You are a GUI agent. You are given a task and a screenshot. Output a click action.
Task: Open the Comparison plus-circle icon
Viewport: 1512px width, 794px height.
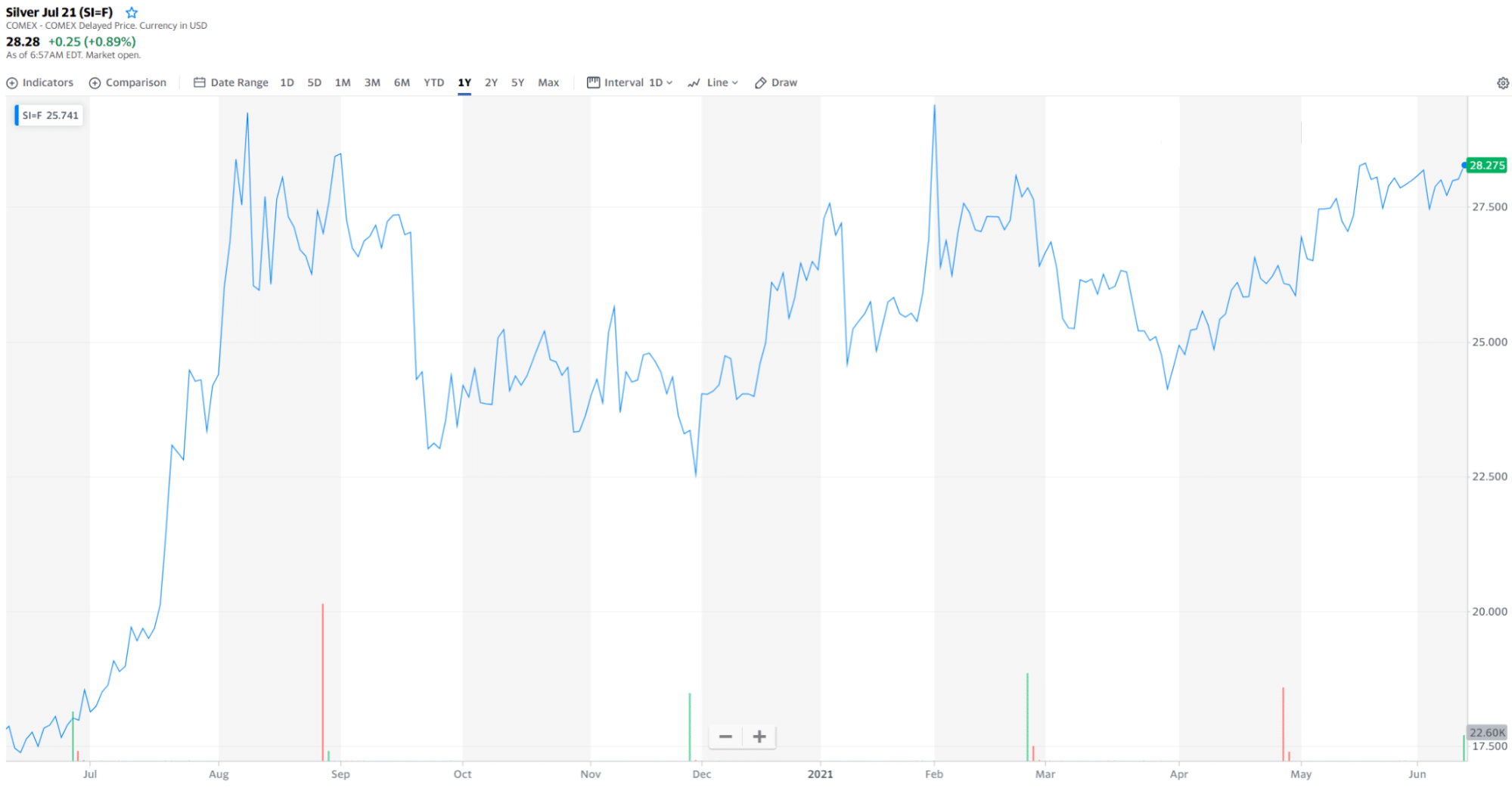95,83
